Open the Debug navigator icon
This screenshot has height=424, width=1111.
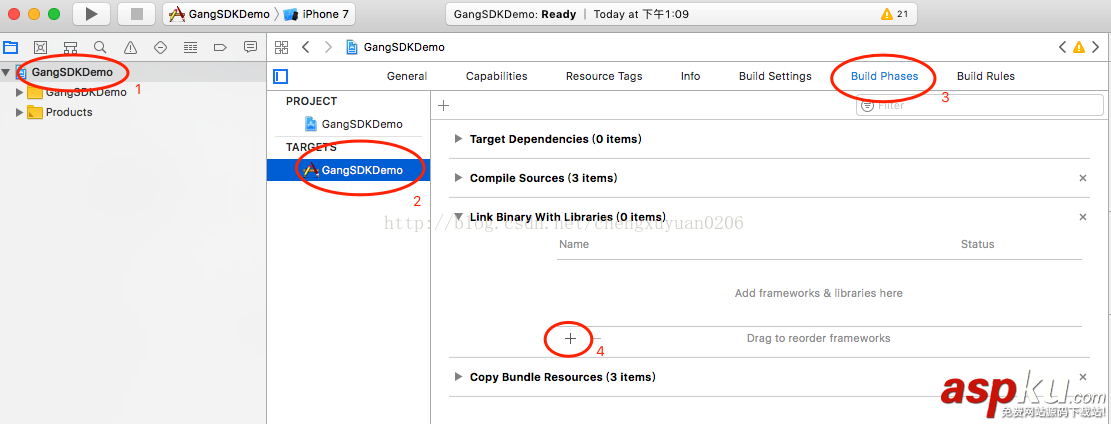click(190, 47)
